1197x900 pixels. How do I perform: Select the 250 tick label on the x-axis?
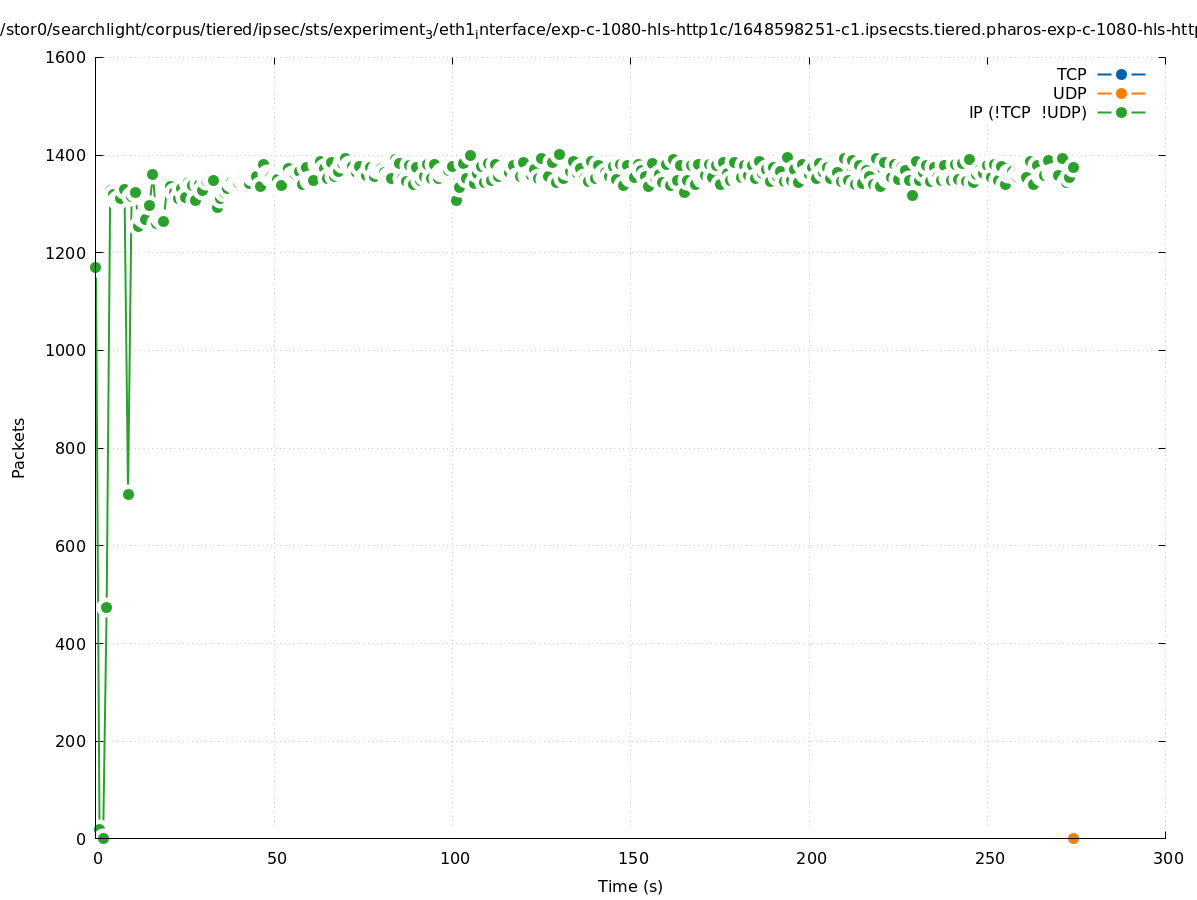pyautogui.click(x=989, y=858)
